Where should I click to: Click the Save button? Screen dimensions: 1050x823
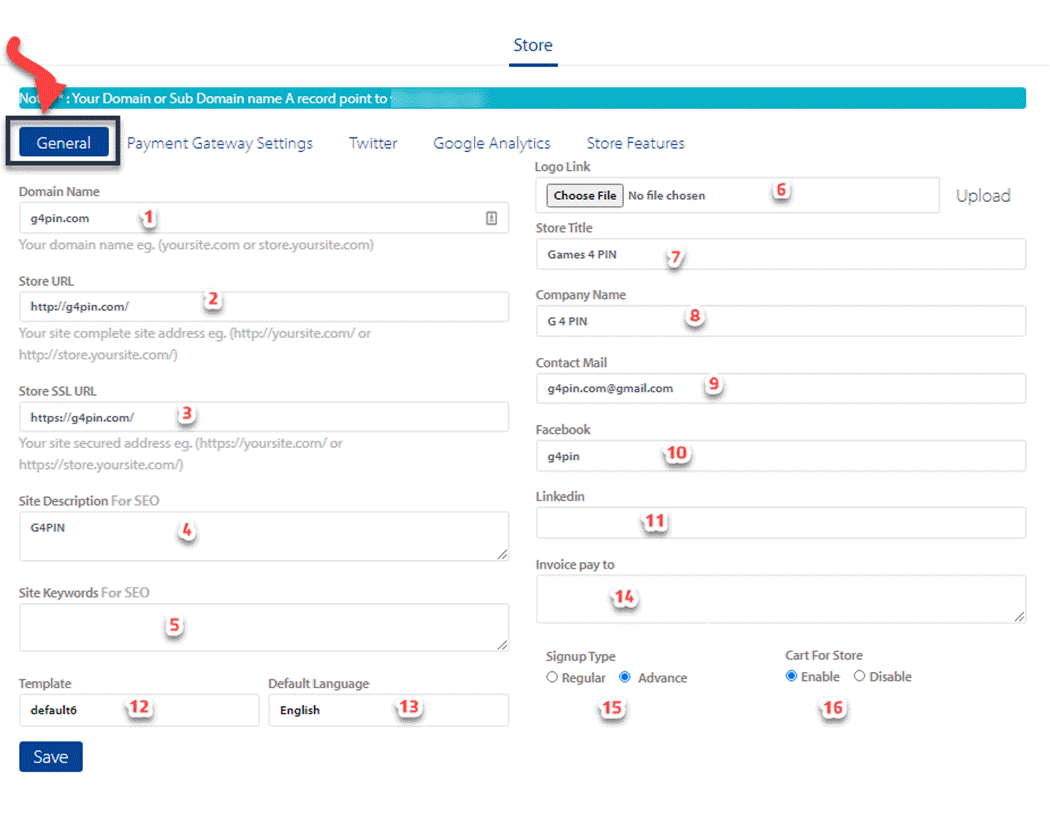(51, 757)
